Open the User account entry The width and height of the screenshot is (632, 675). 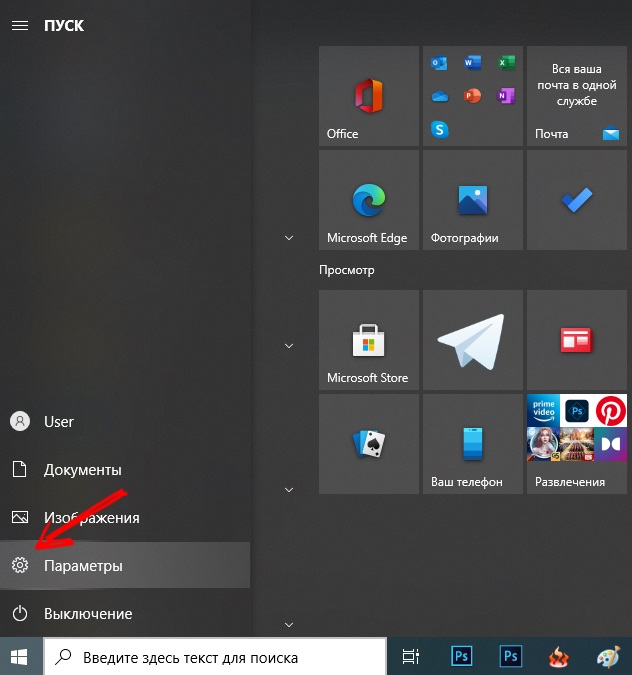(125, 421)
